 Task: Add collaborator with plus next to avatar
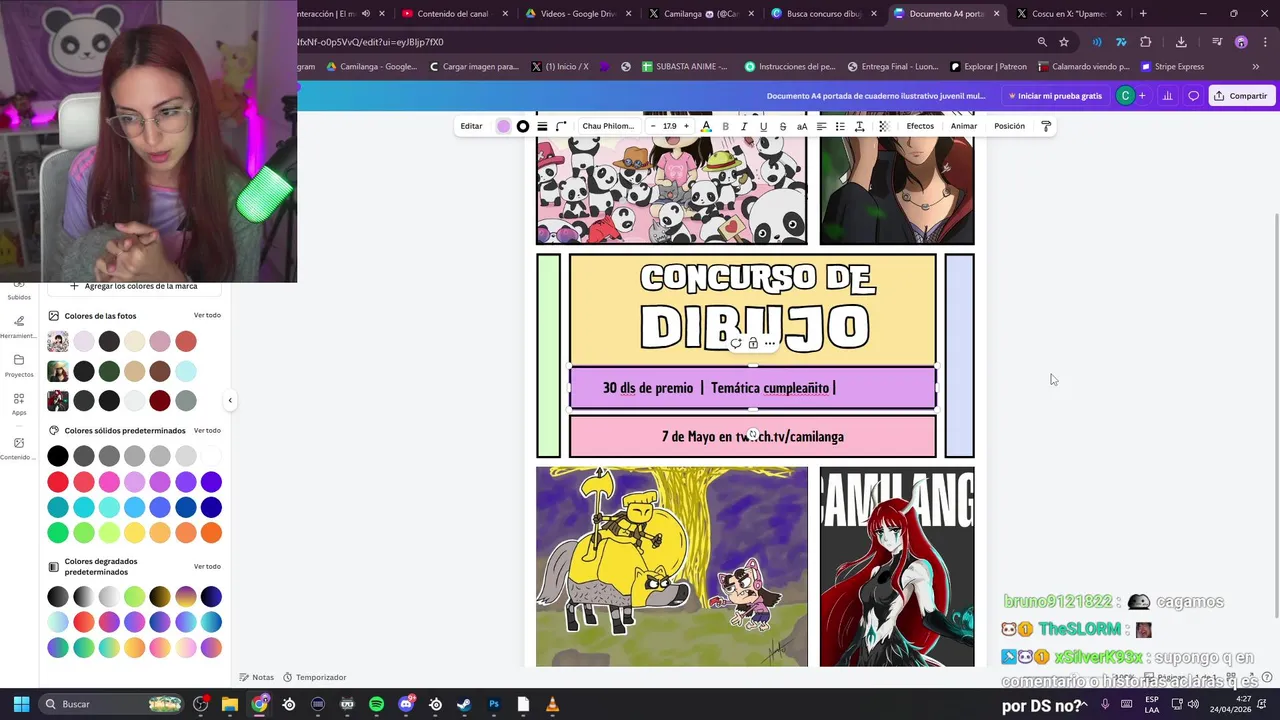click(1142, 96)
